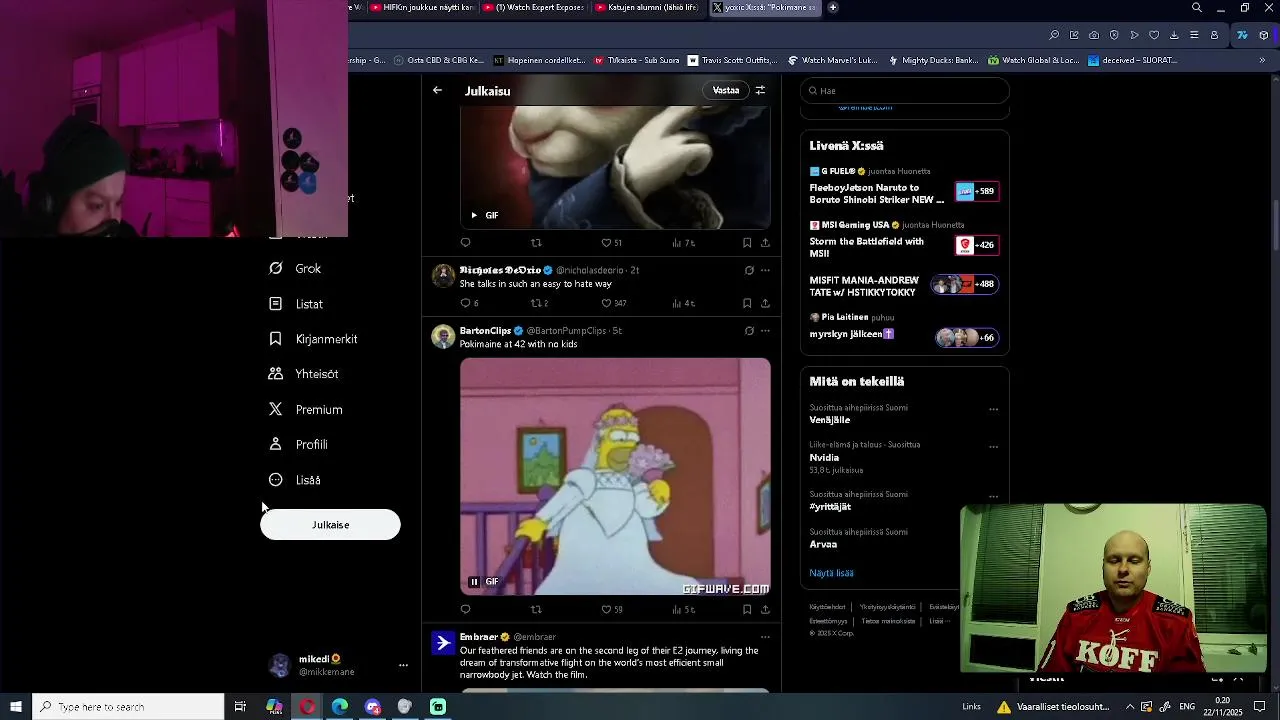
Task: Share Nicholas DeOrio's reply
Action: (765, 303)
